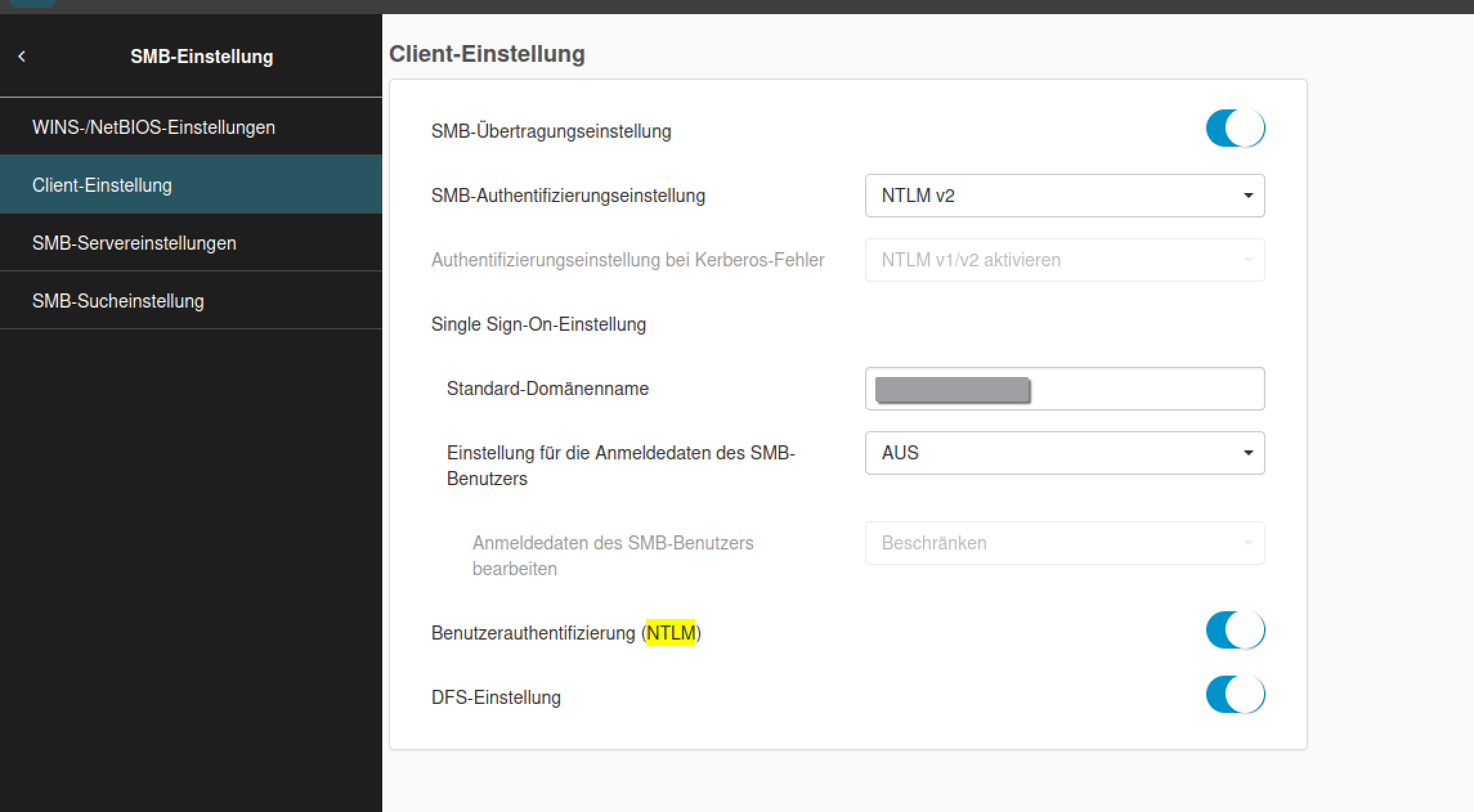
Task: Click the DFS-Einstellung label text
Action: pyautogui.click(x=496, y=697)
